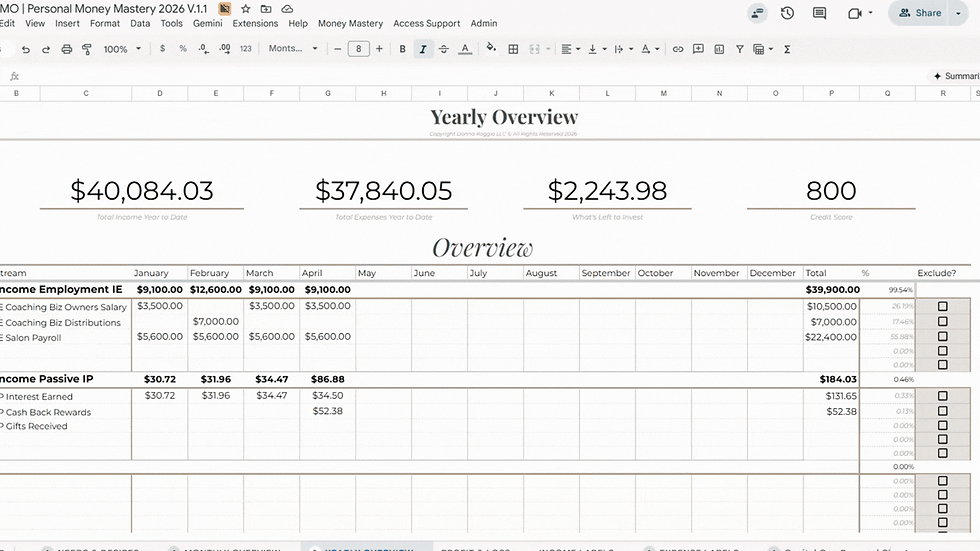This screenshot has height=551, width=980.
Task: Increase decimal places
Action: click(225, 49)
